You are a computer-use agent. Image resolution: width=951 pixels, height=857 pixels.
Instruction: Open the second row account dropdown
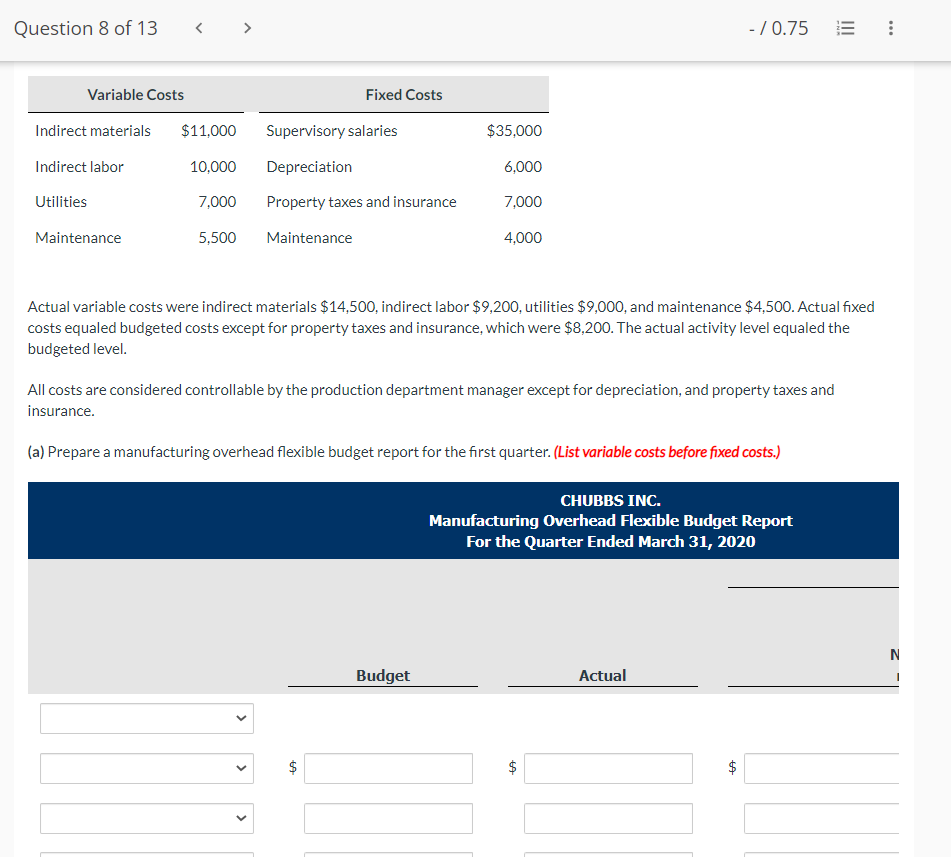tap(147, 768)
